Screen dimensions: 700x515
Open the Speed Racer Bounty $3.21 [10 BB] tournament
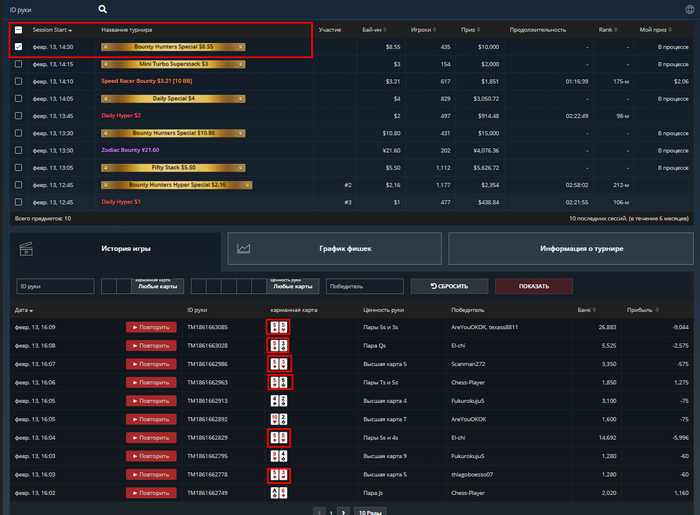pyautogui.click(x=147, y=81)
